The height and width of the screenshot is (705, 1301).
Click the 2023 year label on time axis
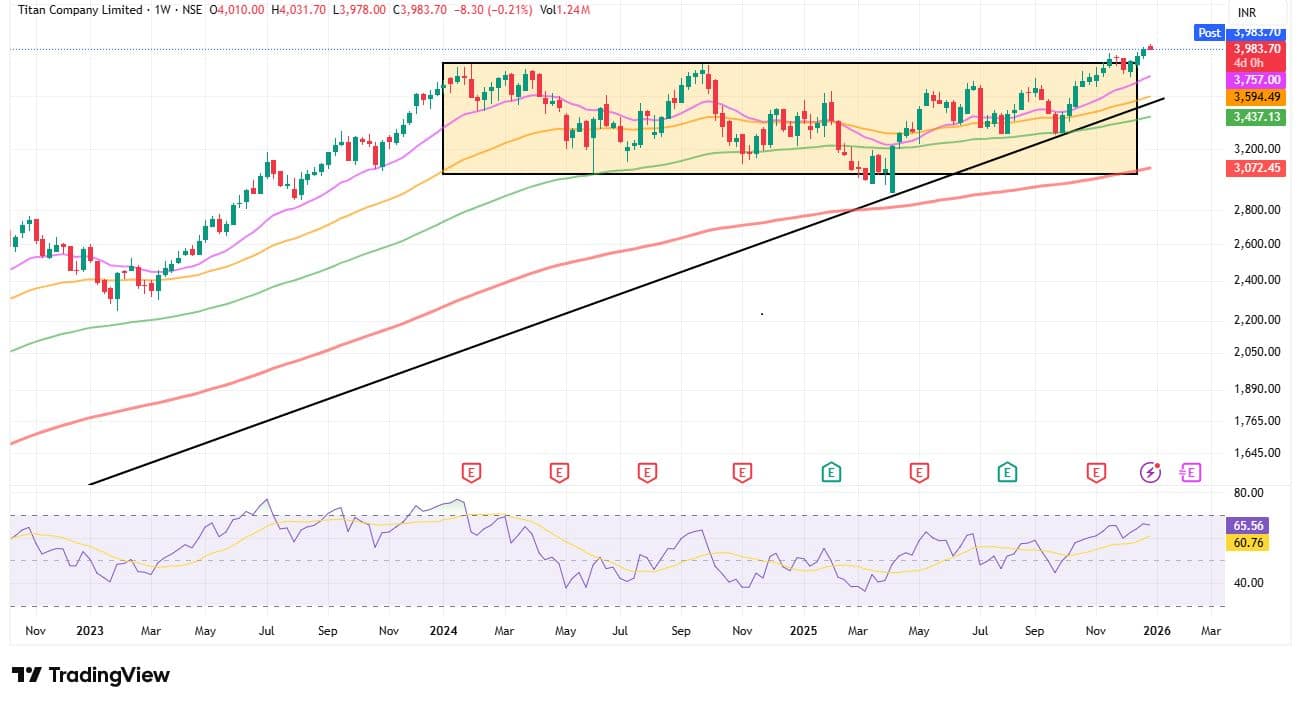(x=90, y=632)
